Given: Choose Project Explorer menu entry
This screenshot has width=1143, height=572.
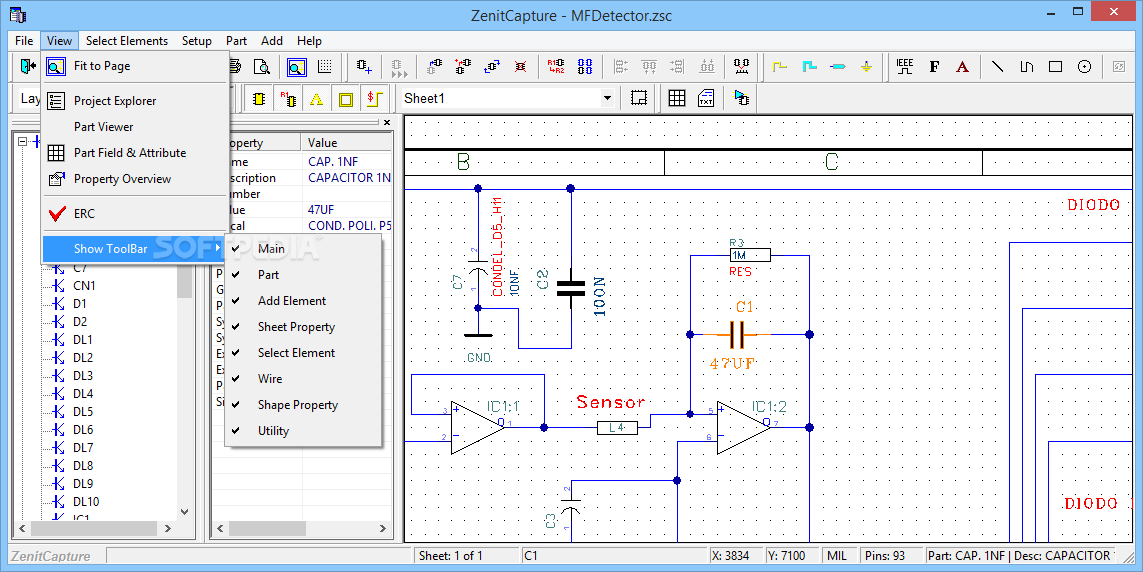Looking at the screenshot, I should click(135, 101).
